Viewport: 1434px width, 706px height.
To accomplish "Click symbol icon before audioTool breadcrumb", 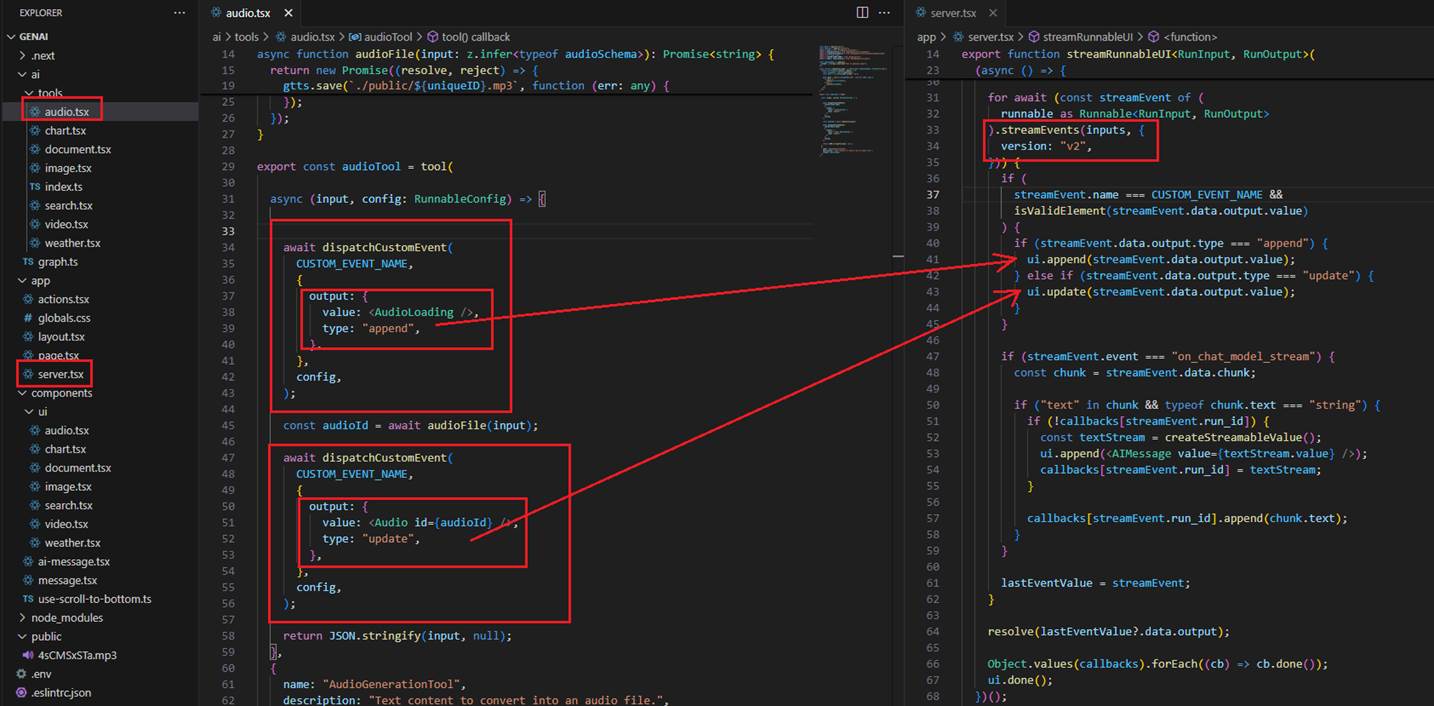I will pos(354,37).
